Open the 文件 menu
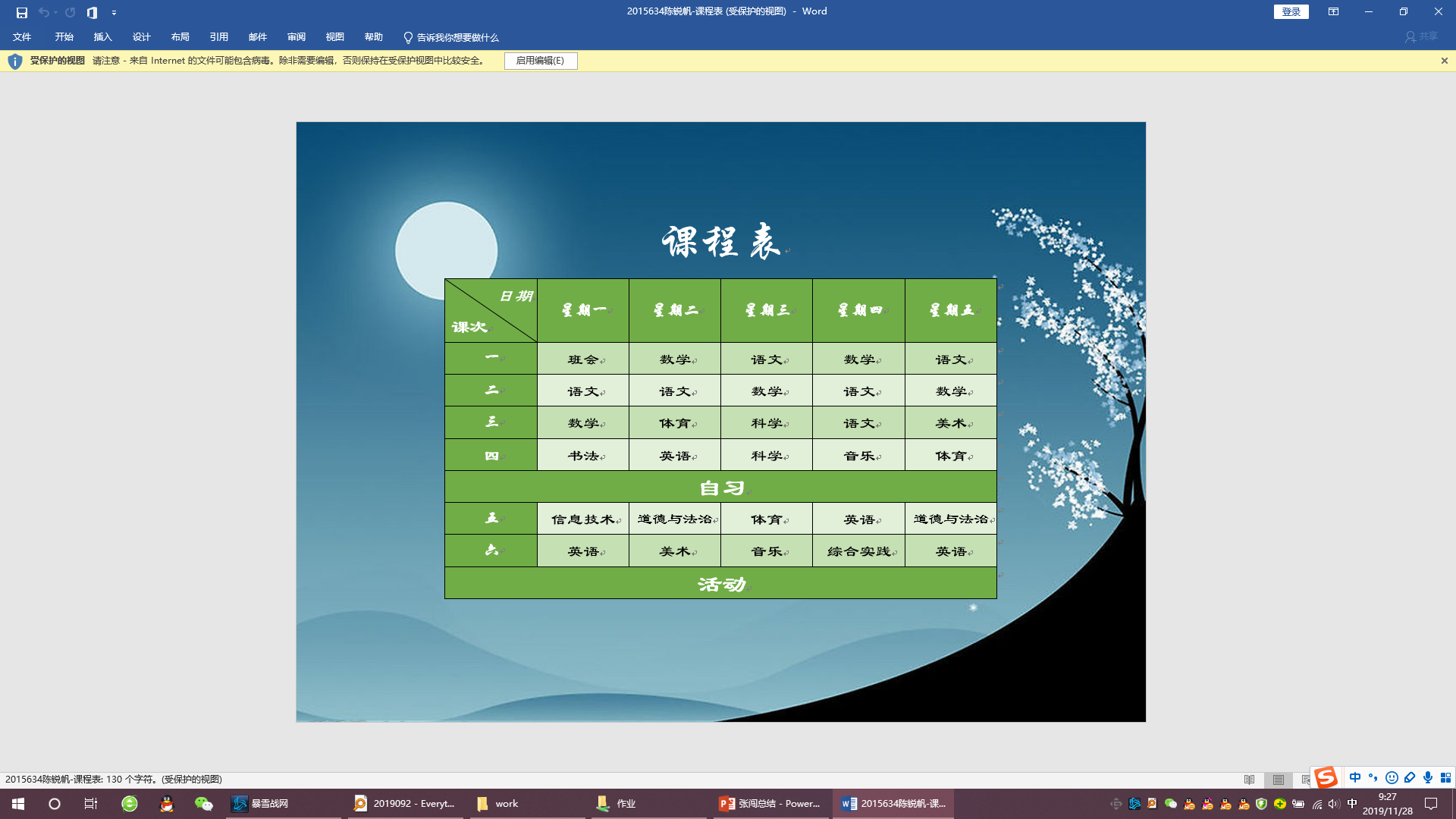The height and width of the screenshot is (819, 1456). pyautogui.click(x=22, y=37)
